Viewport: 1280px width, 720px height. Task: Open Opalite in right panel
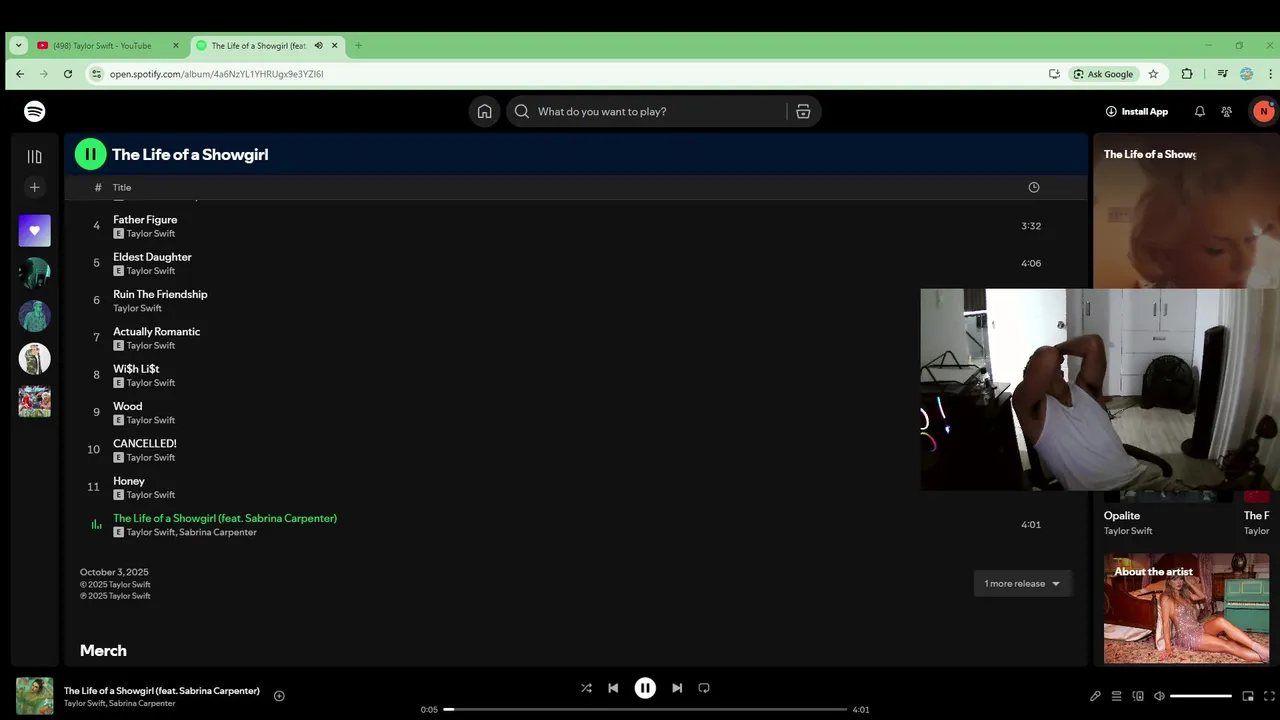(1122, 516)
